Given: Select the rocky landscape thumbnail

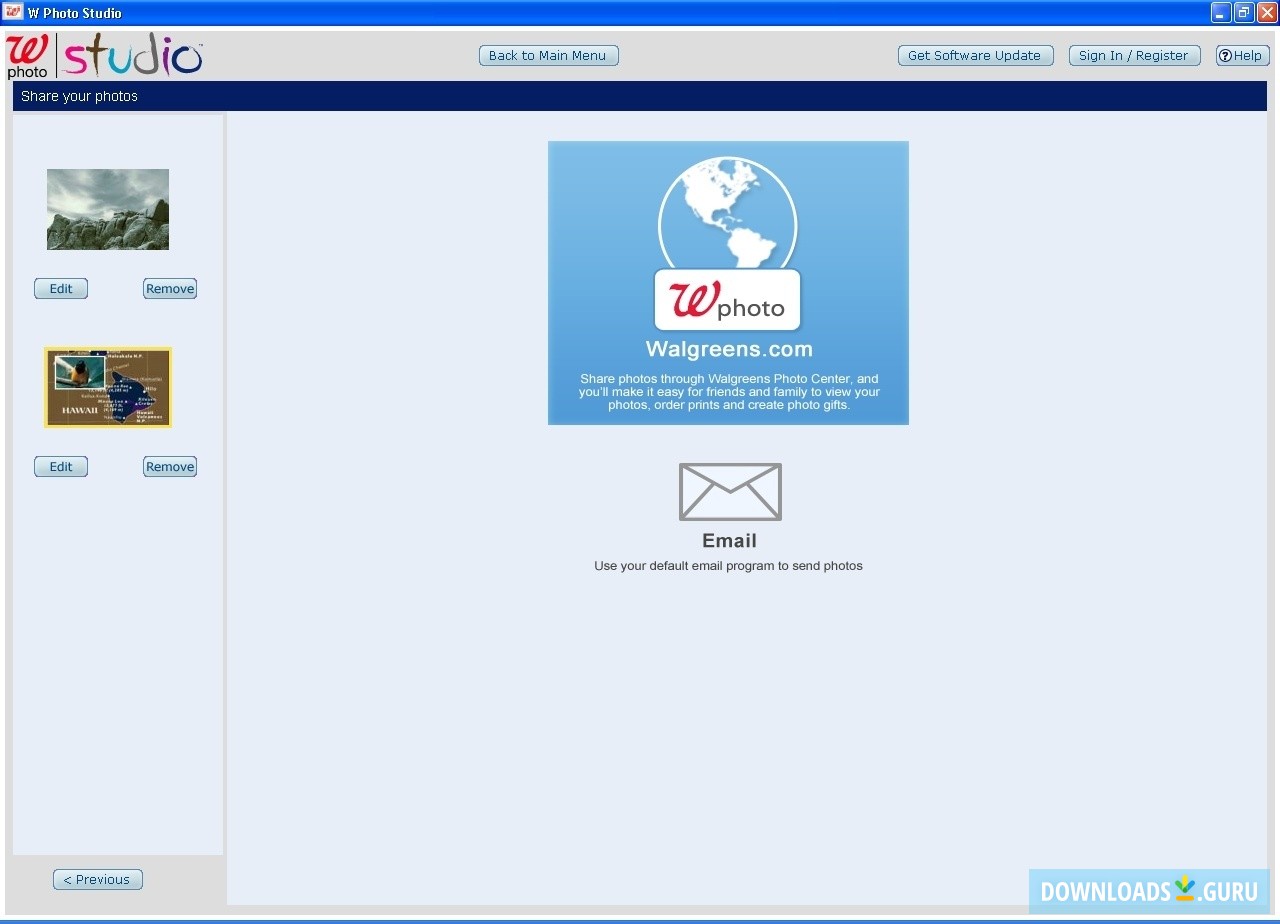Looking at the screenshot, I should [x=108, y=209].
